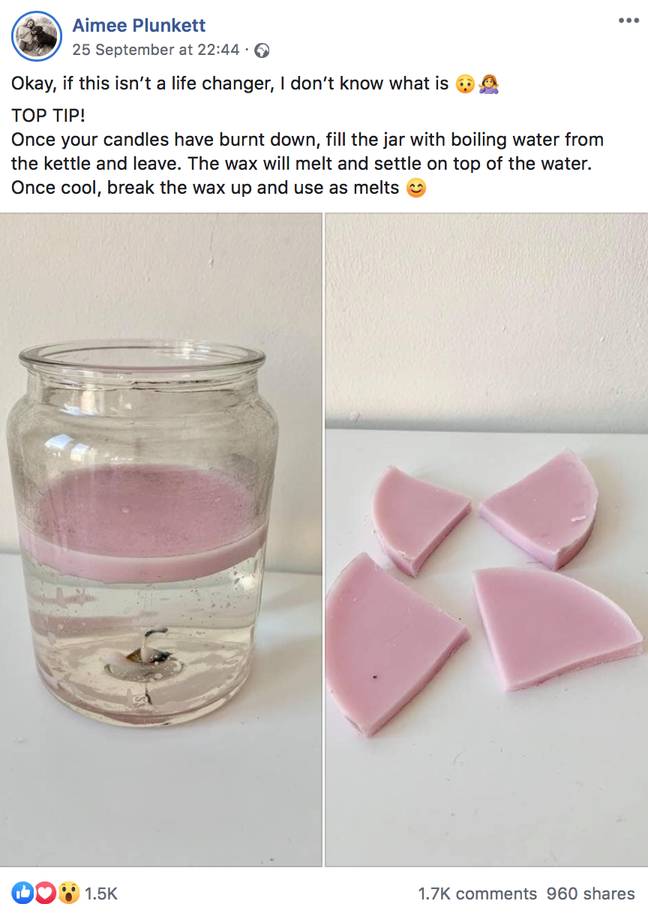This screenshot has height=917, width=648.
Task: Click the 'TOP TIP!' post text line
Action: click(48, 115)
